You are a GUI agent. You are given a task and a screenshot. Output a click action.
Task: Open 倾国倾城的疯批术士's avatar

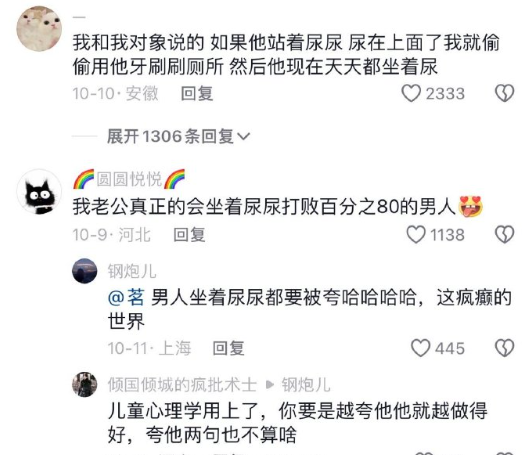[x=85, y=385]
